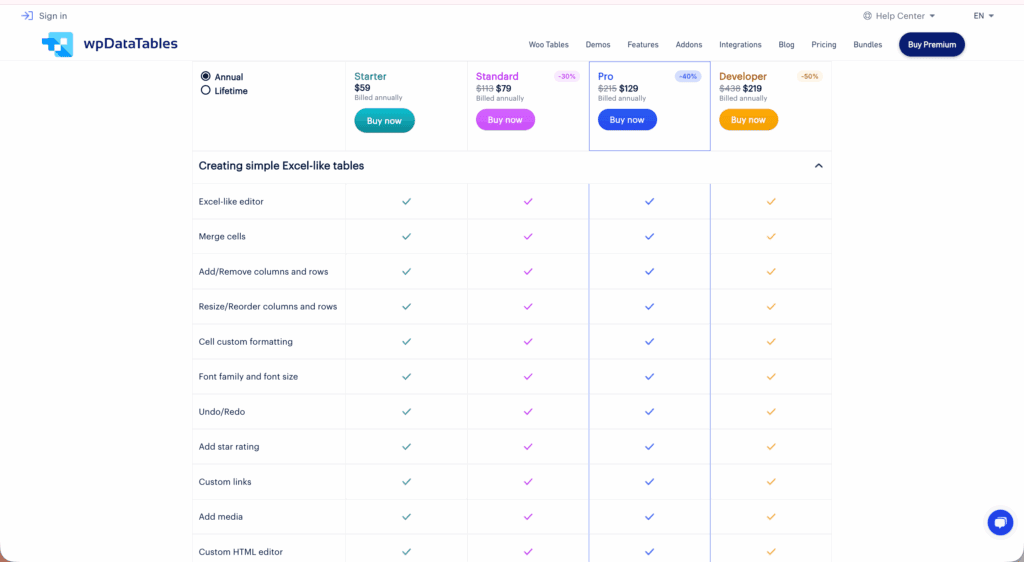Click the sign in arrow icon
Viewport: 1024px width, 562px height.
[x=27, y=16]
